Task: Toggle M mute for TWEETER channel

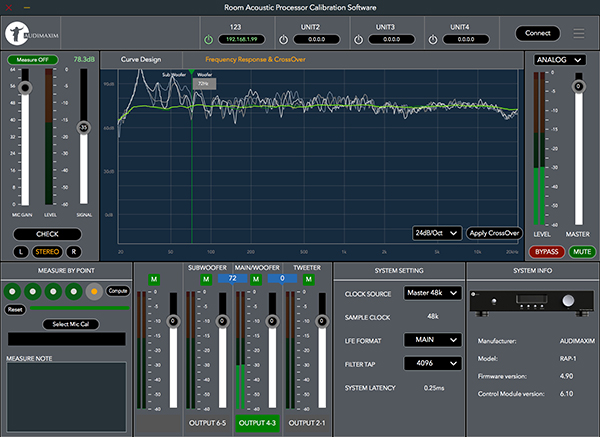Action: pos(308,279)
